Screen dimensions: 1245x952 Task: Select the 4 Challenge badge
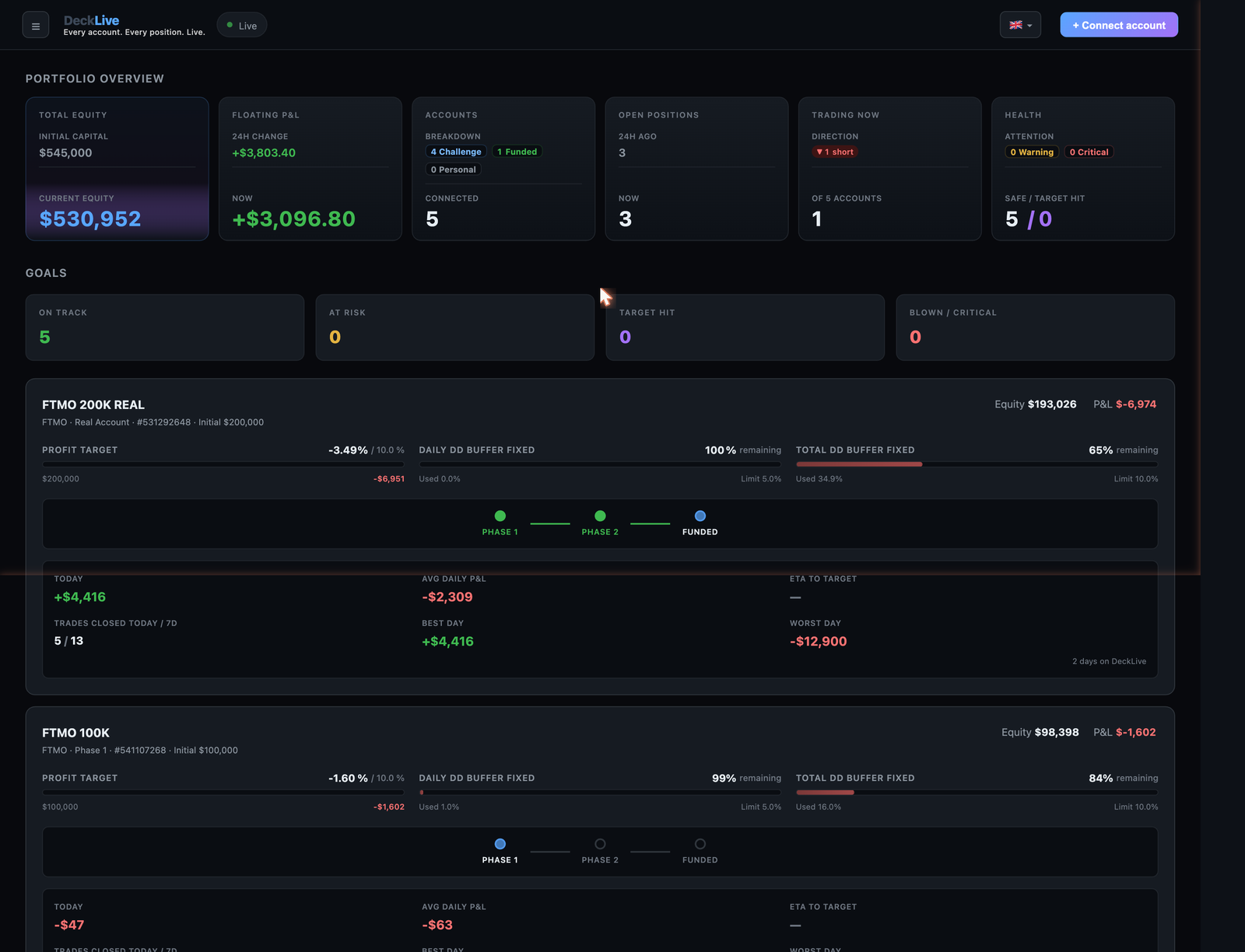456,152
